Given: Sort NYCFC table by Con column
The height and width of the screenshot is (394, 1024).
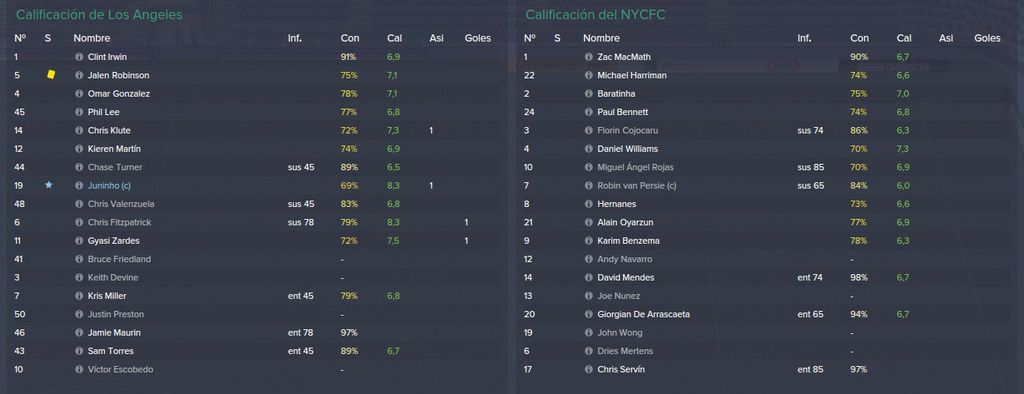Looking at the screenshot, I should 859,39.
